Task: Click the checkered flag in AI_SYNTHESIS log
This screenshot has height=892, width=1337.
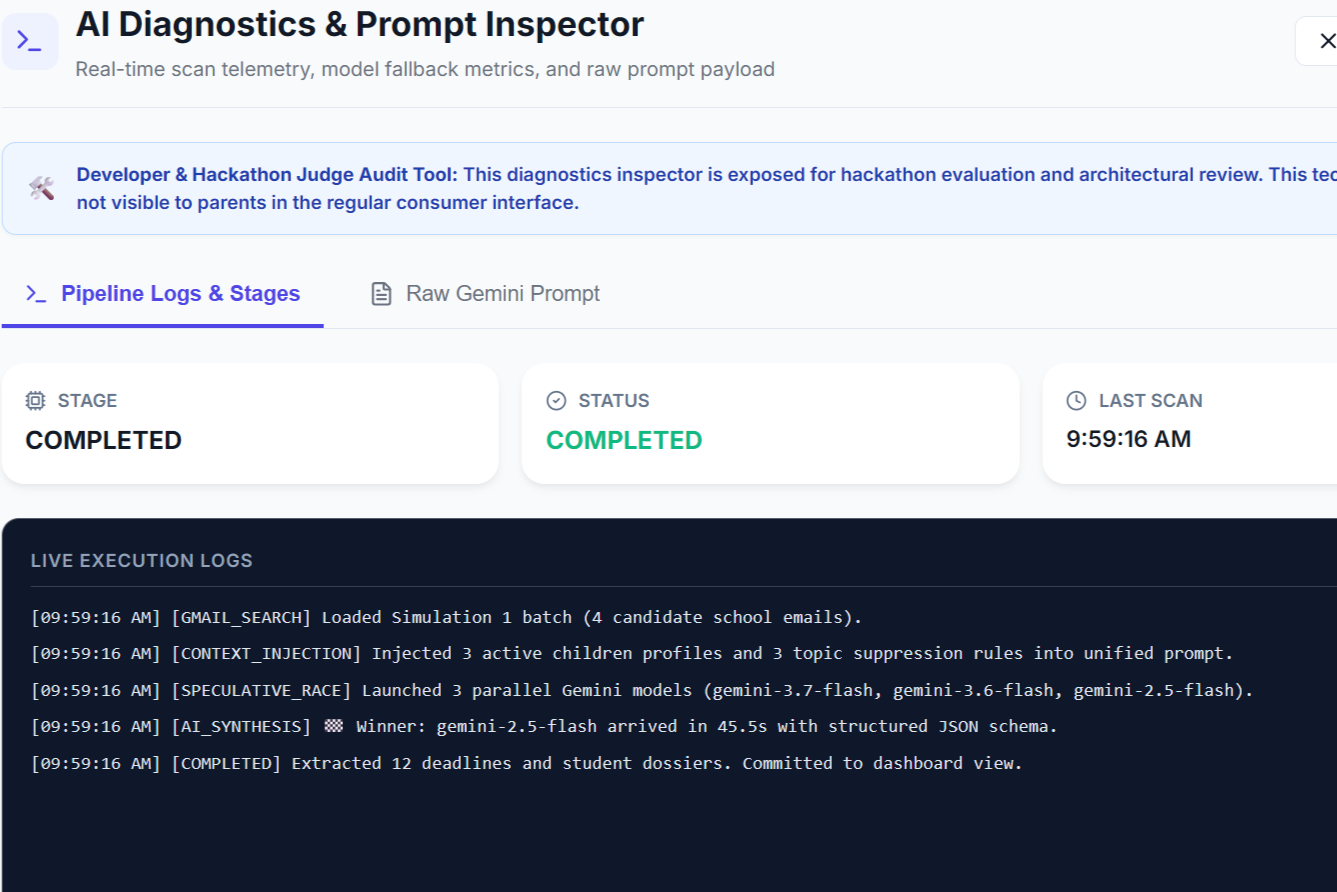Action: click(333, 727)
